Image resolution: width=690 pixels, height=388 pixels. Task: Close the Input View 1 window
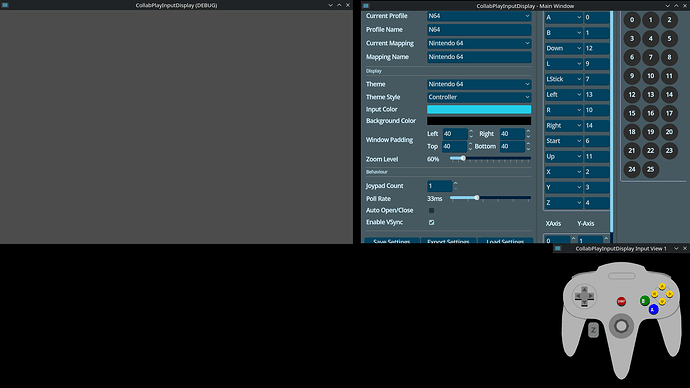(x=685, y=249)
